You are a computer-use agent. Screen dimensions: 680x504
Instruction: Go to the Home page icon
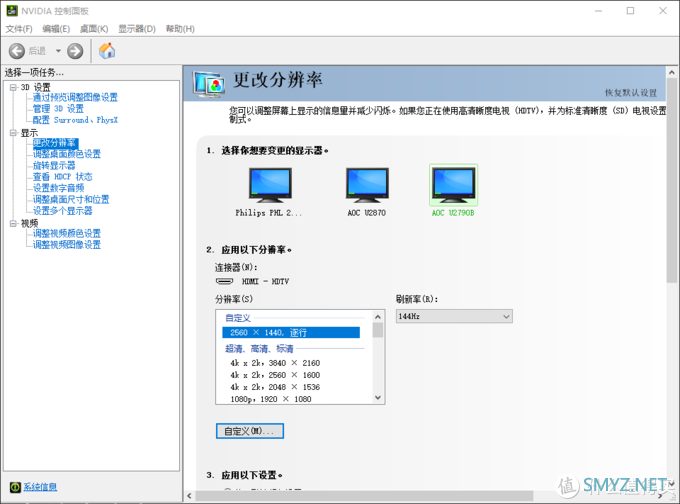(107, 51)
